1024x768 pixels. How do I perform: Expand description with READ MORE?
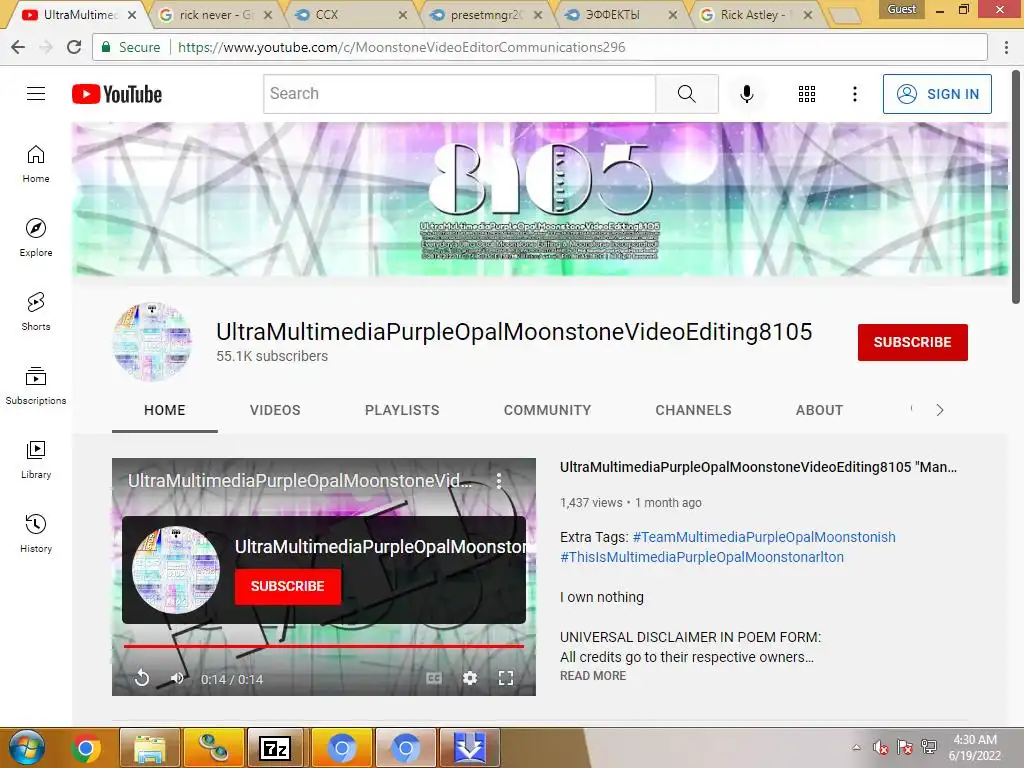[593, 676]
